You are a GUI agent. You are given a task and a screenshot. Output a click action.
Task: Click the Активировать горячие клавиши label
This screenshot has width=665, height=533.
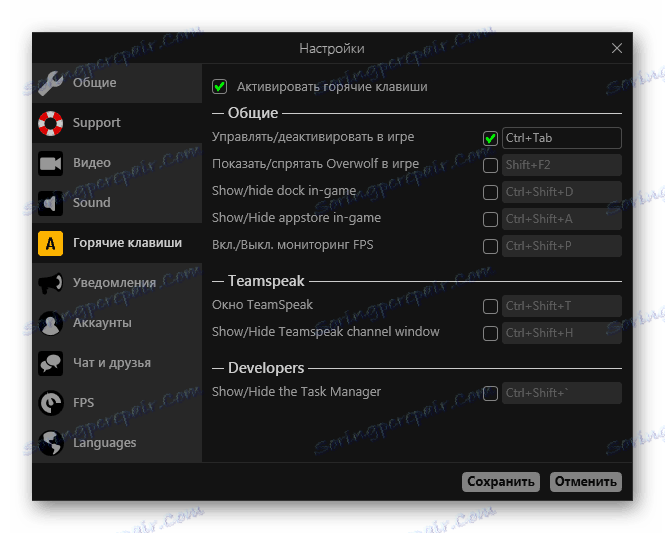point(332,87)
